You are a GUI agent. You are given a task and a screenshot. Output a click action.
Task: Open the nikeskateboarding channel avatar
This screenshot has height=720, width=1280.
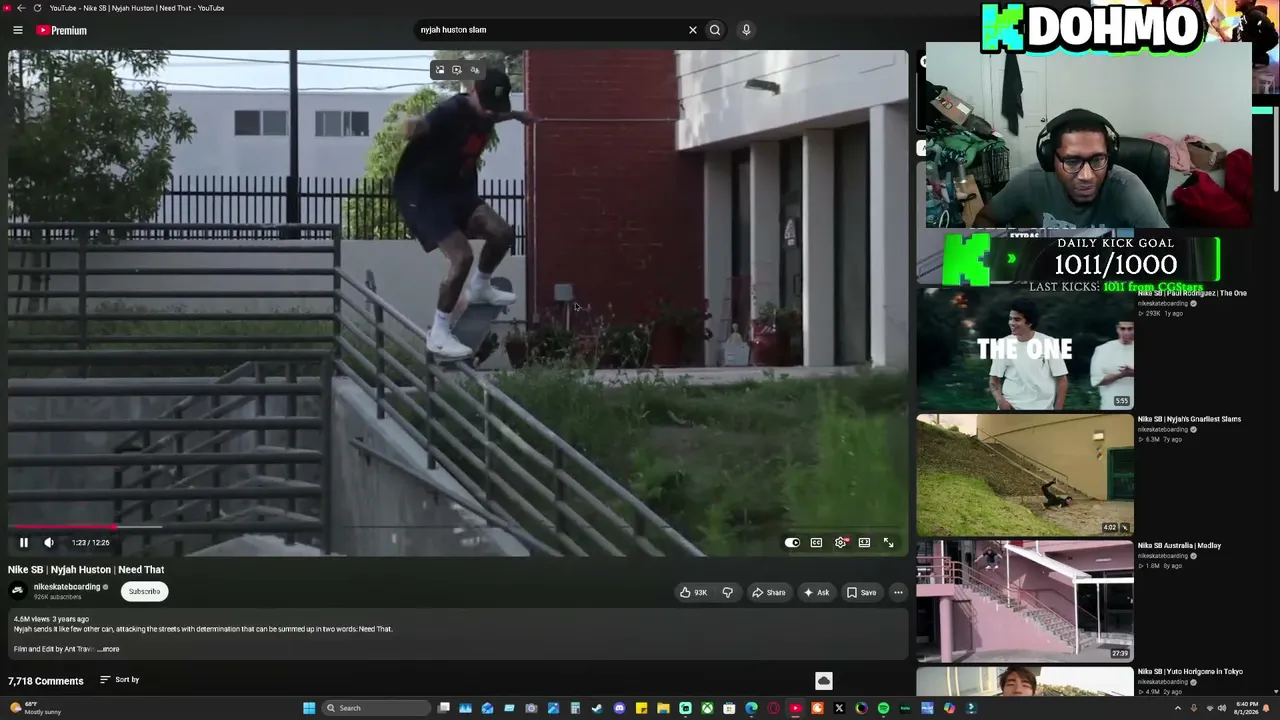[x=18, y=591]
